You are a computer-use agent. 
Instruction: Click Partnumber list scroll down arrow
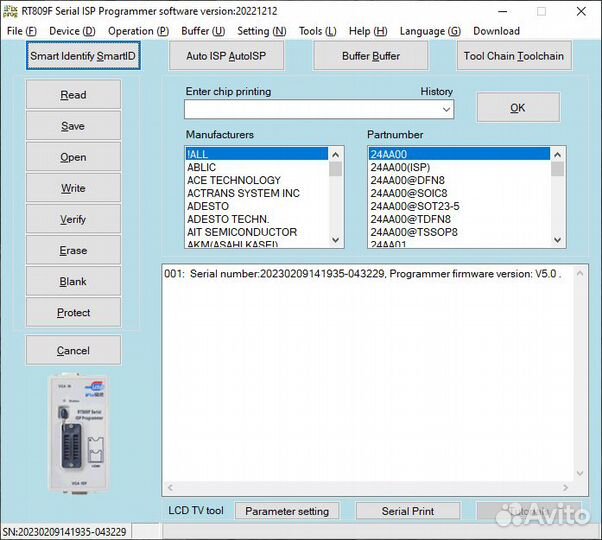click(x=557, y=240)
